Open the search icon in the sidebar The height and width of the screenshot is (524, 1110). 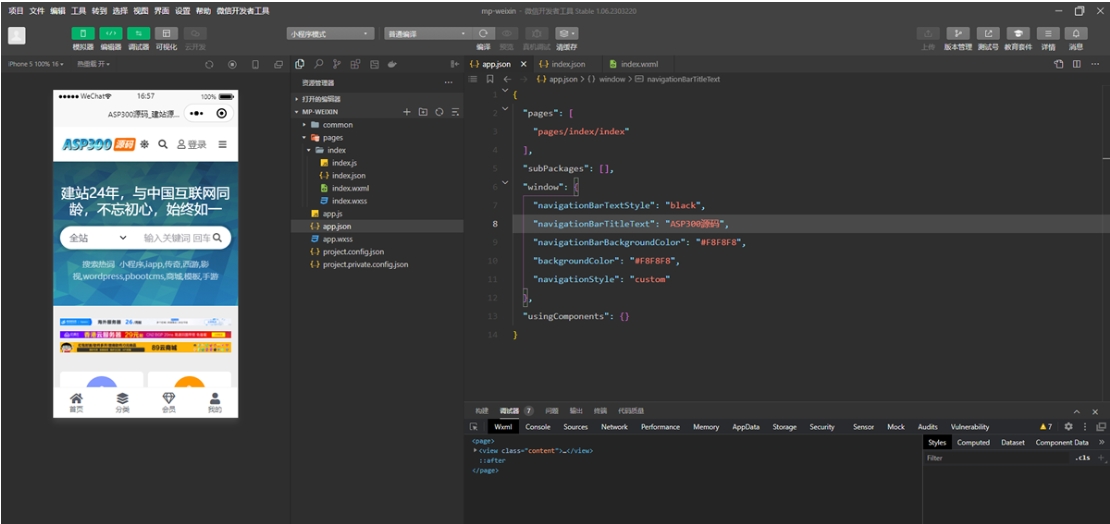click(x=319, y=64)
